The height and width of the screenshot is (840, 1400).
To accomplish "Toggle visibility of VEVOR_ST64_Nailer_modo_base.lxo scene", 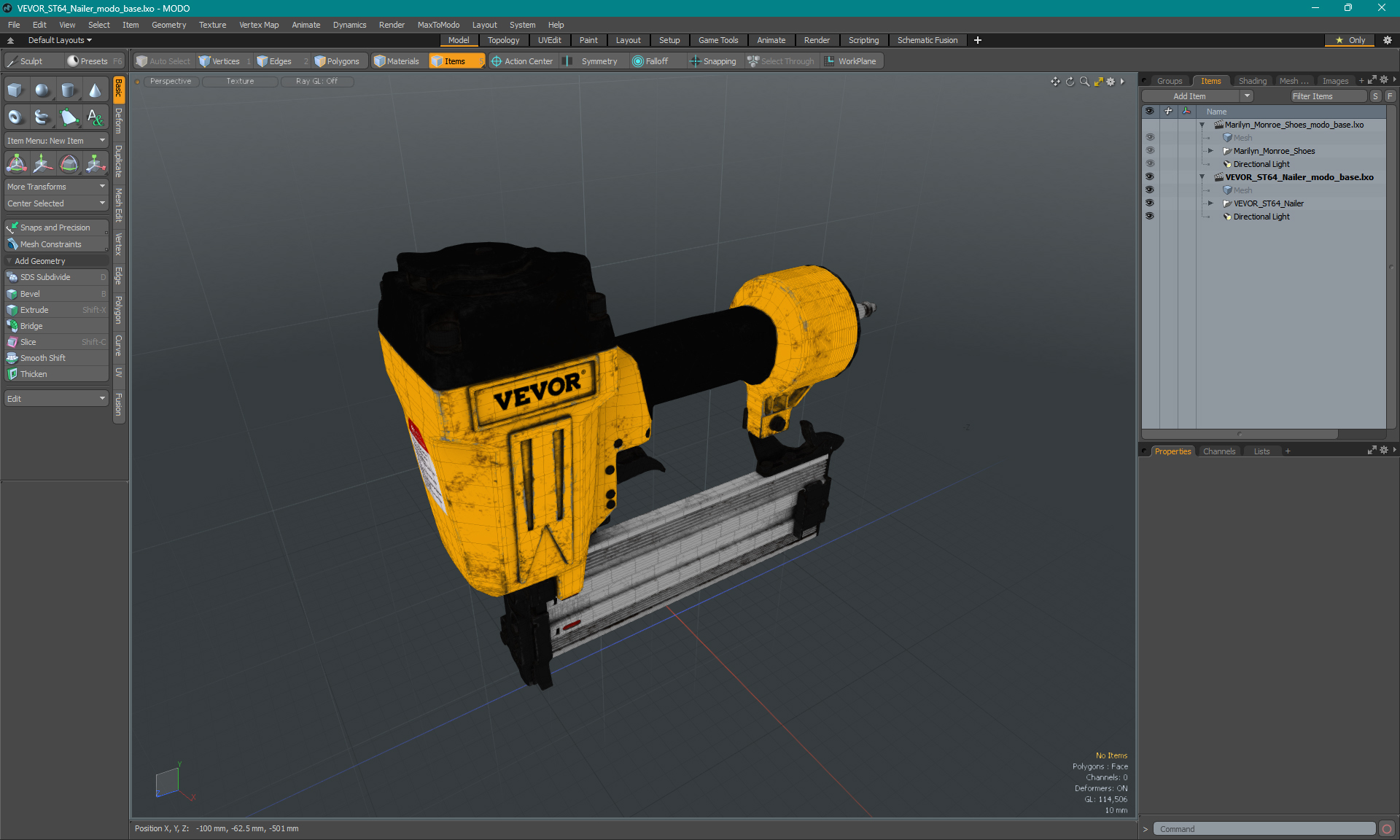I will (1150, 177).
